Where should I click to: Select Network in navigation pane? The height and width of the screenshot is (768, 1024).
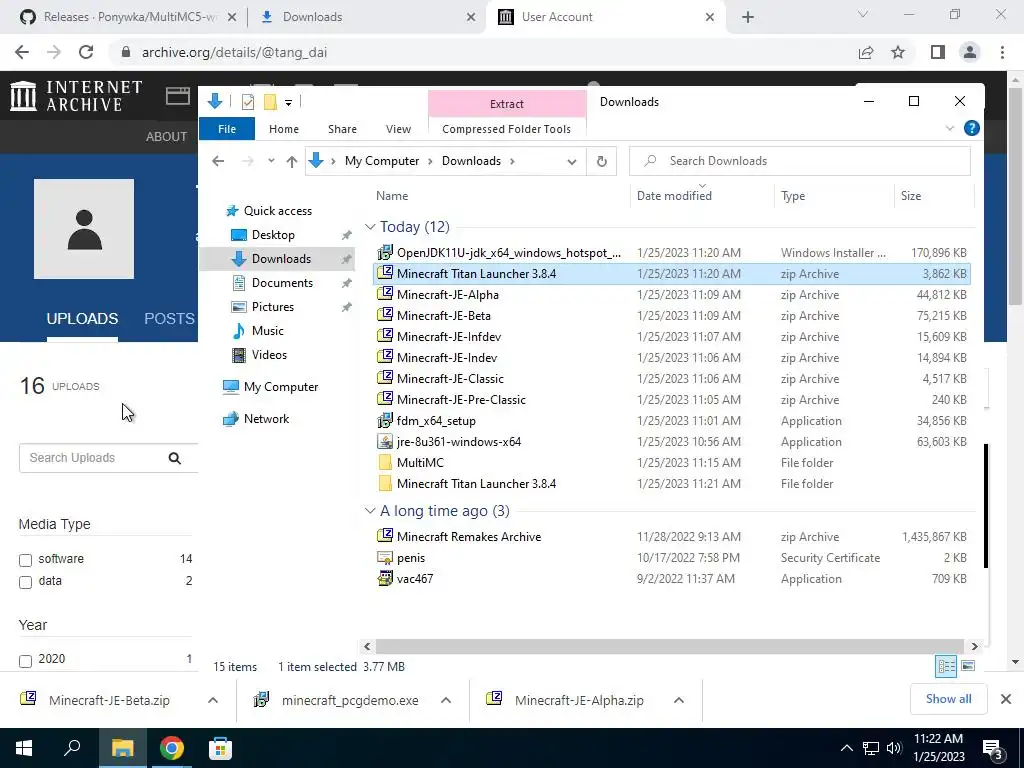(x=266, y=419)
